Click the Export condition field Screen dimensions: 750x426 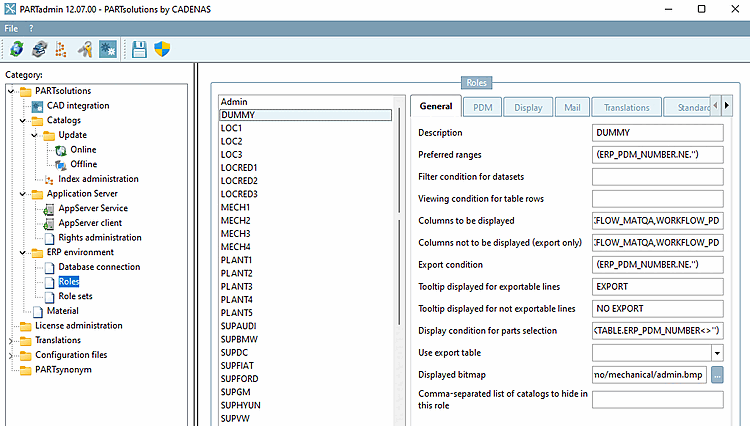(658, 265)
